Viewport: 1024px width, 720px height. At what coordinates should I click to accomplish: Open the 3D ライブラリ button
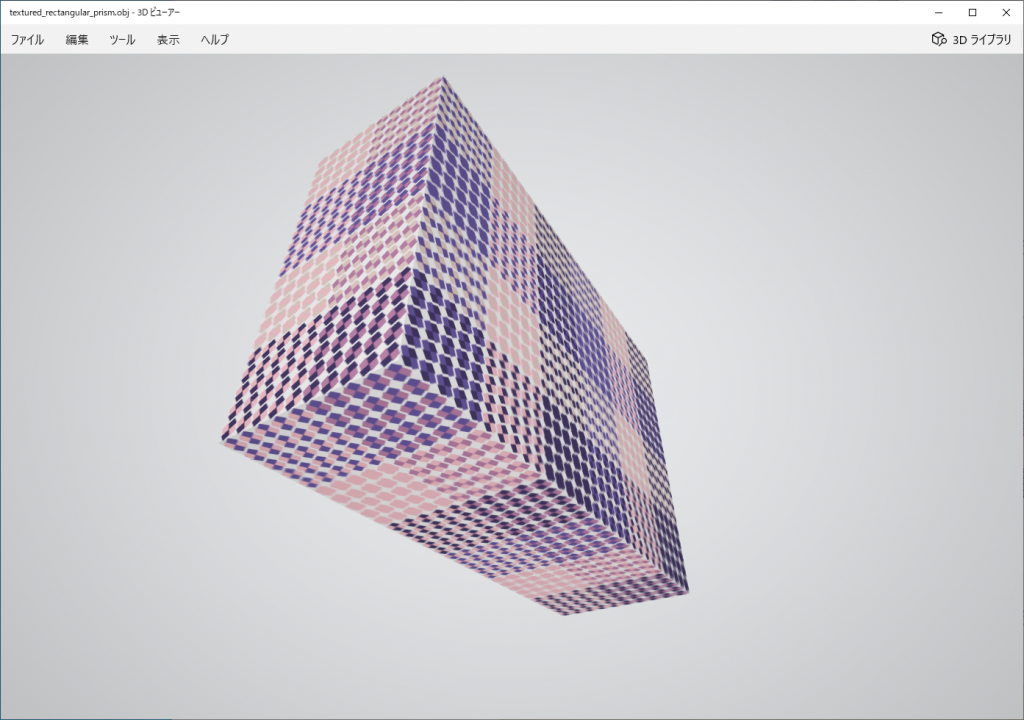click(x=971, y=39)
